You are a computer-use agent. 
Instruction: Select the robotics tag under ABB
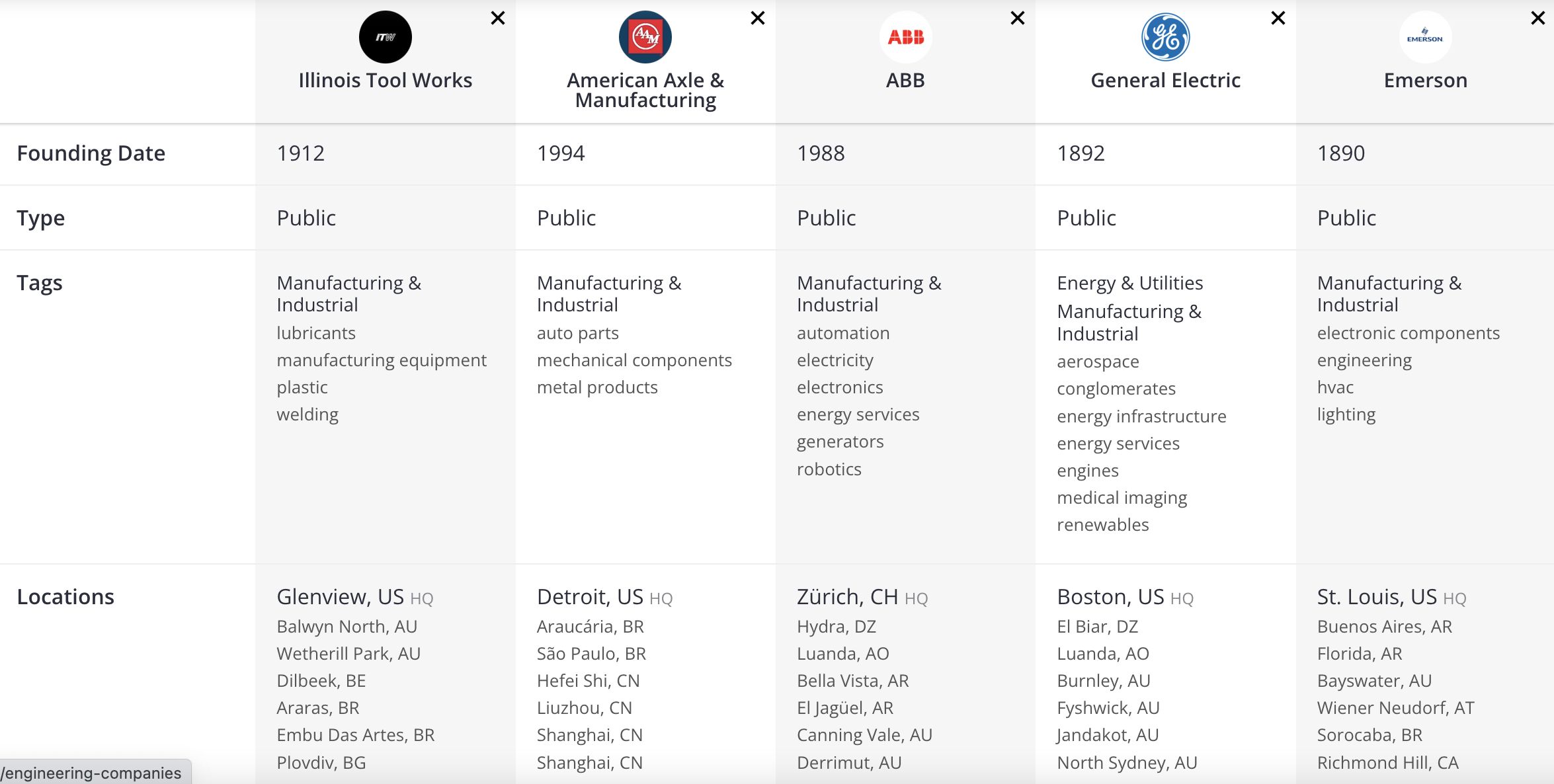point(829,469)
